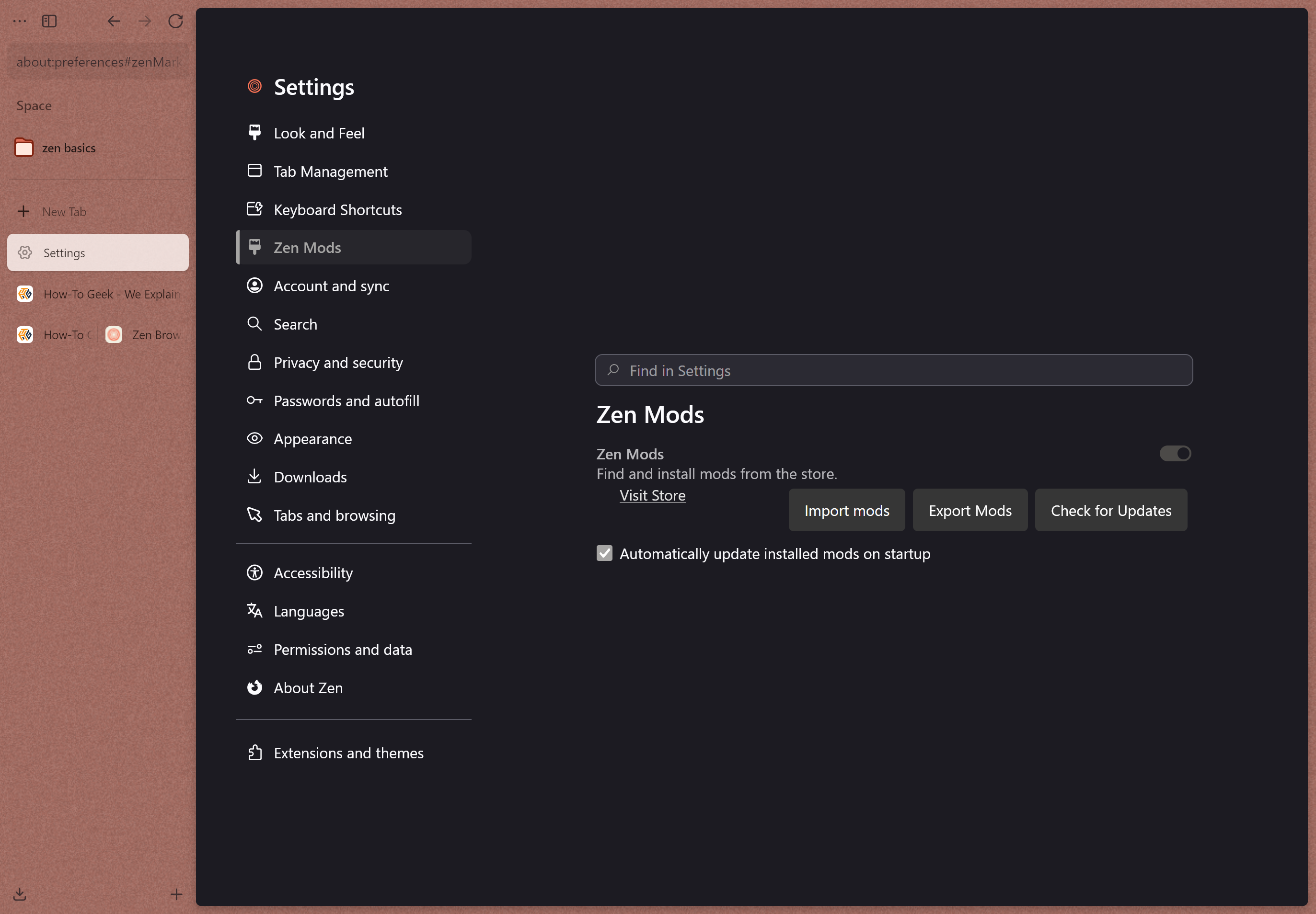This screenshot has width=1316, height=914.
Task: Click the plus icon at sidebar bottom
Action: [x=176, y=894]
